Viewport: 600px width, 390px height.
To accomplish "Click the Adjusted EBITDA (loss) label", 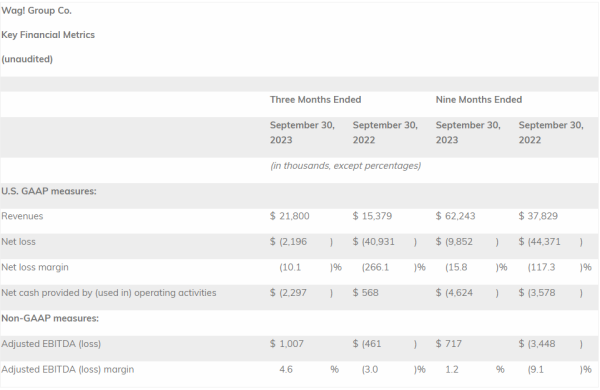I will coord(51,344).
